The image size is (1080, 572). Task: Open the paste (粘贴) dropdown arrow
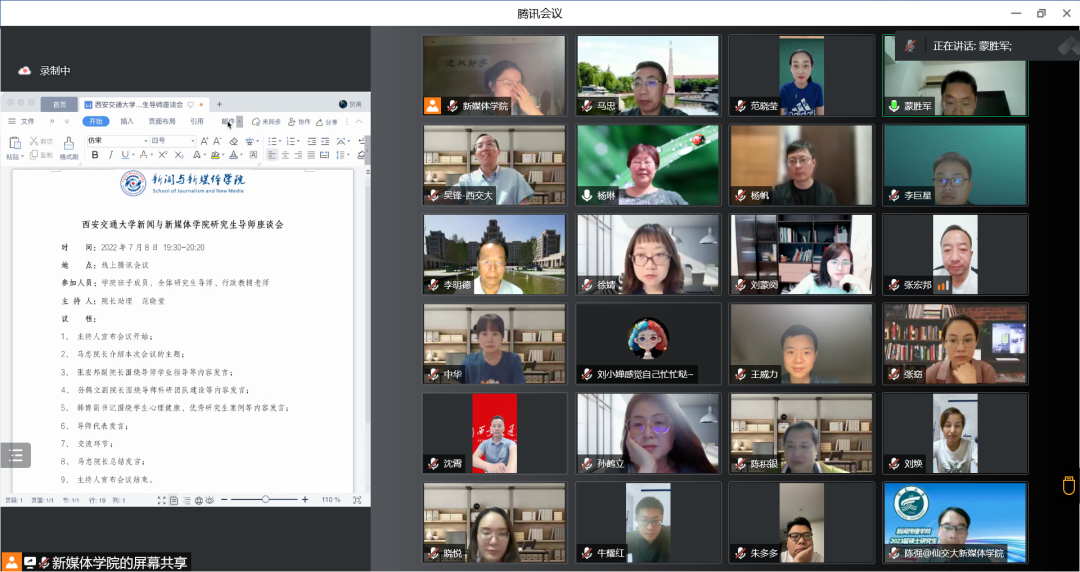(x=21, y=157)
